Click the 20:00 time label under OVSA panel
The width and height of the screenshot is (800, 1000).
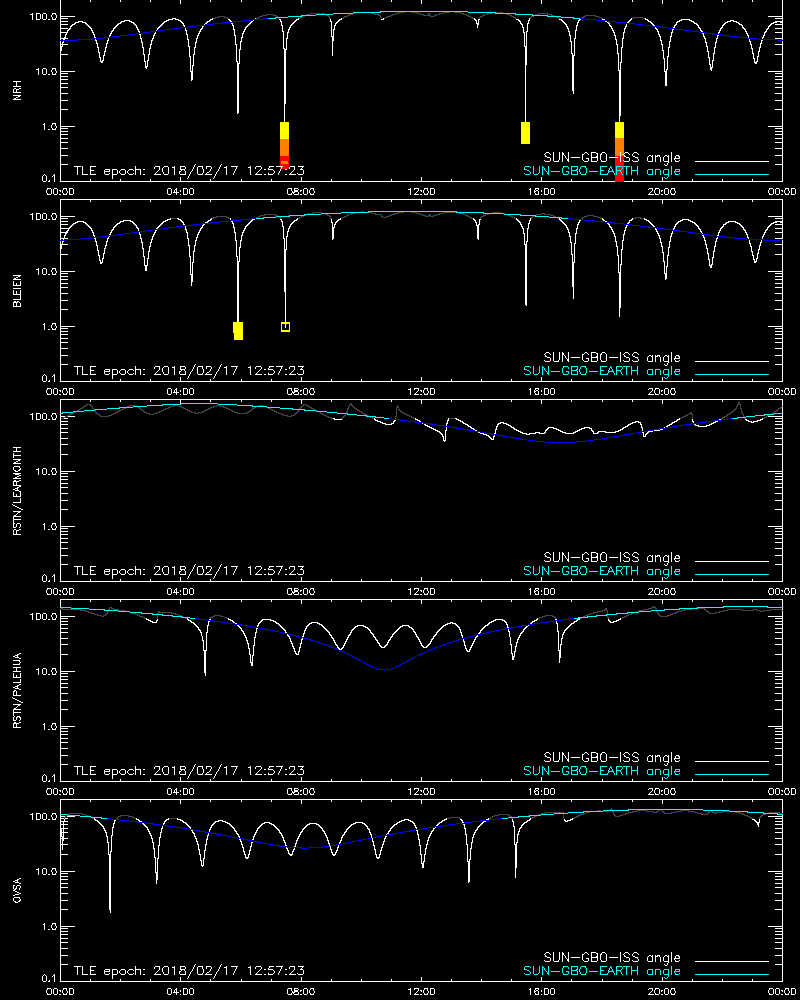click(x=662, y=992)
